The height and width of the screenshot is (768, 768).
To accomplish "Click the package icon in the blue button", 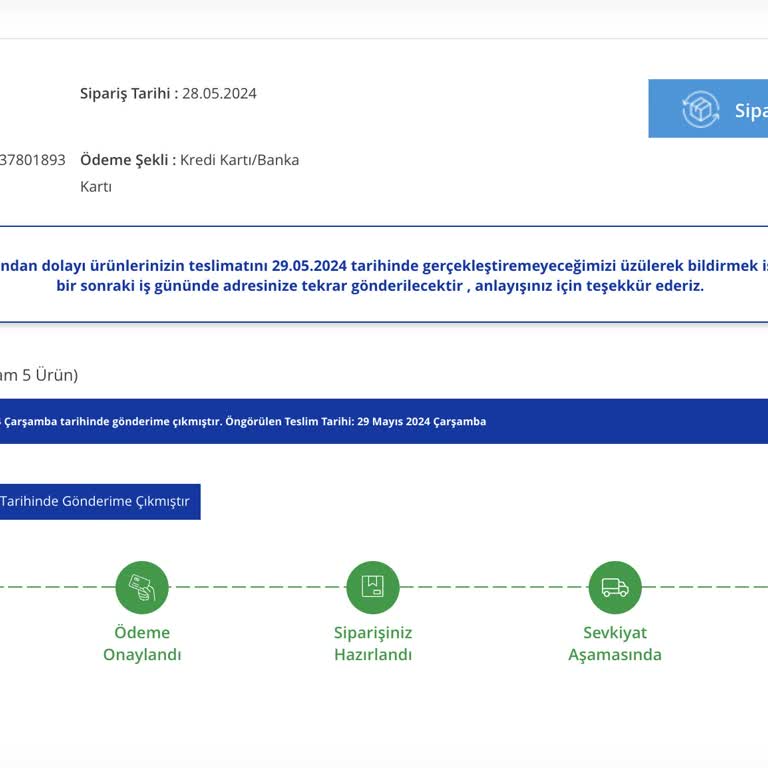I will (x=701, y=110).
